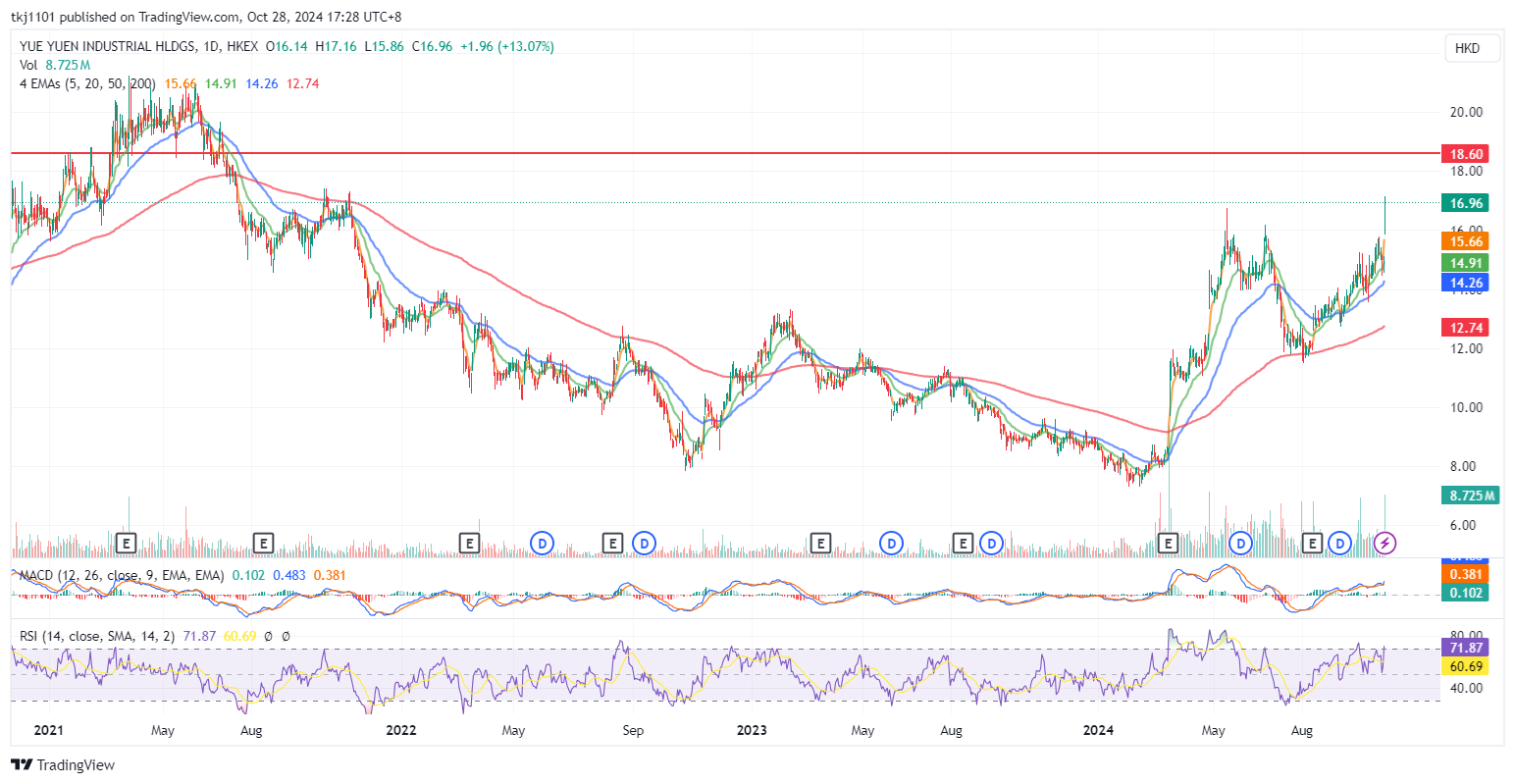Viewport: 1515px width, 784px height.
Task: Click the red 18.60 price line label
Action: coord(1465,154)
